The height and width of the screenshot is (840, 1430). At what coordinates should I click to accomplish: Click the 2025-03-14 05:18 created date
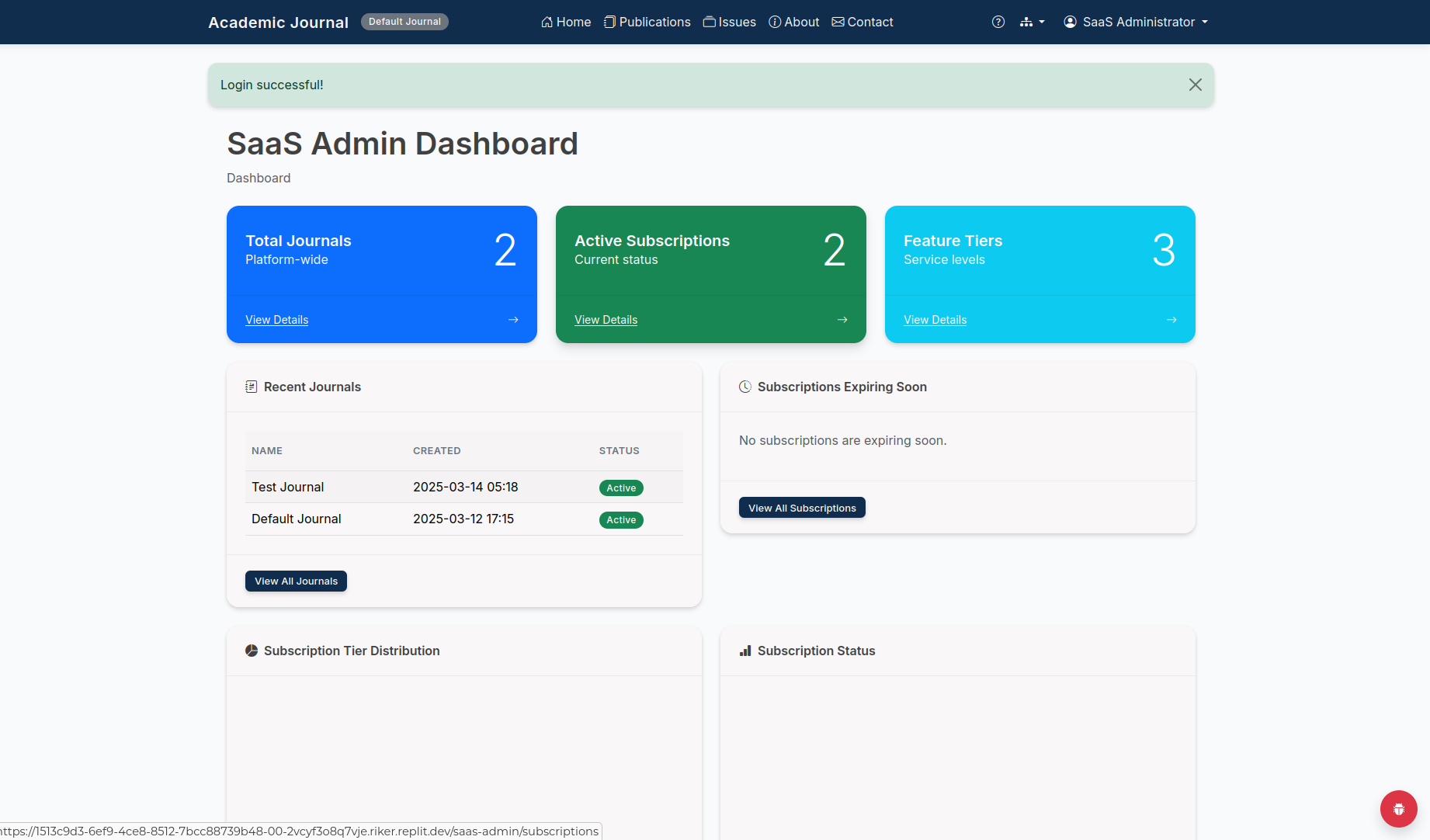point(465,487)
